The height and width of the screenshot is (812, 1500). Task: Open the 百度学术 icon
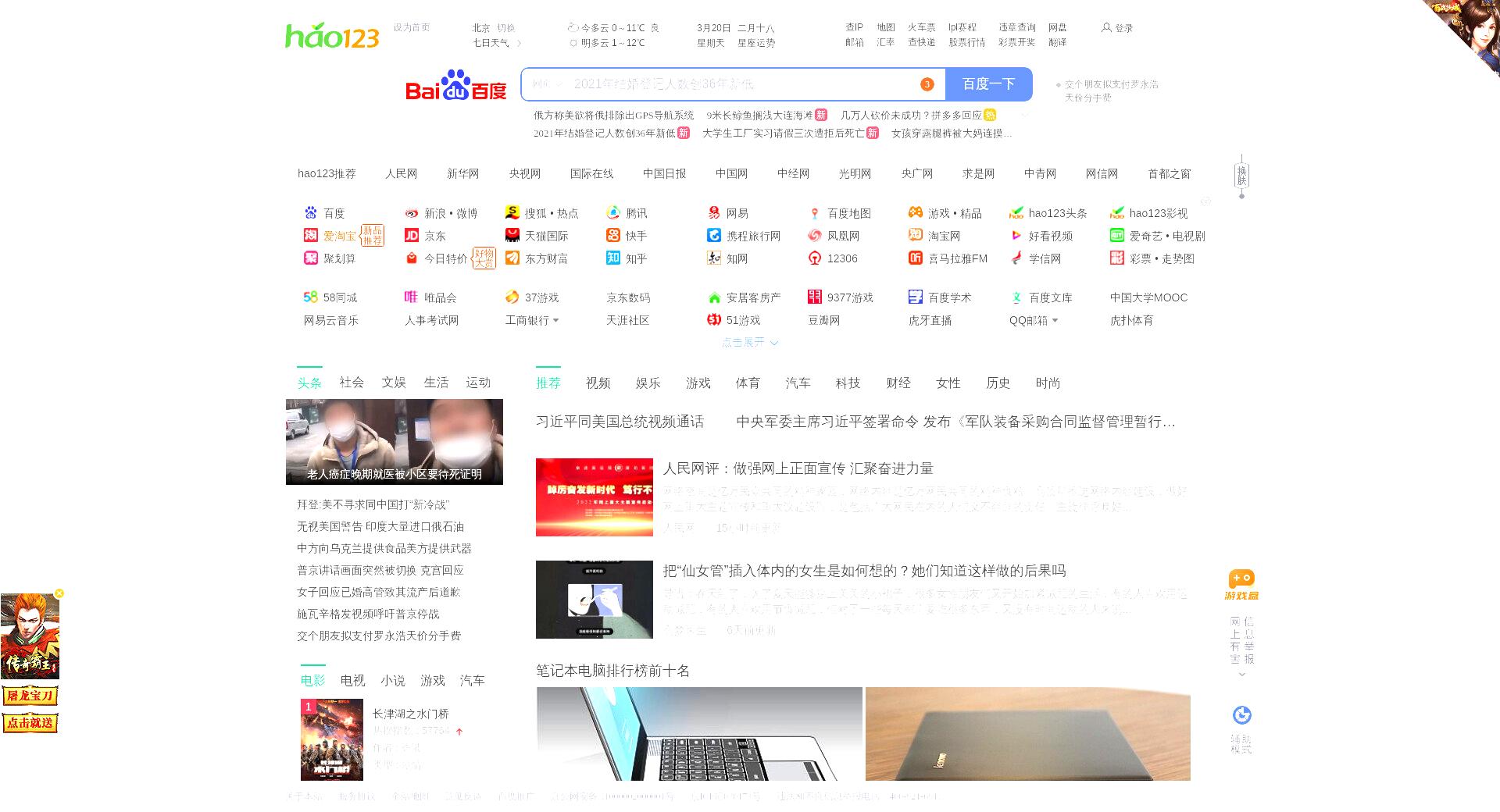pos(916,297)
